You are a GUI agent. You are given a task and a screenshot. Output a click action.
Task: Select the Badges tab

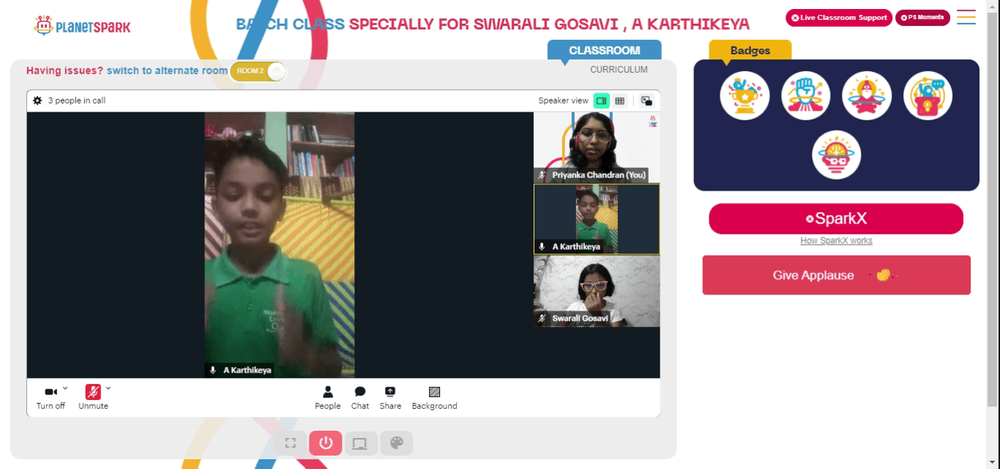click(x=750, y=50)
